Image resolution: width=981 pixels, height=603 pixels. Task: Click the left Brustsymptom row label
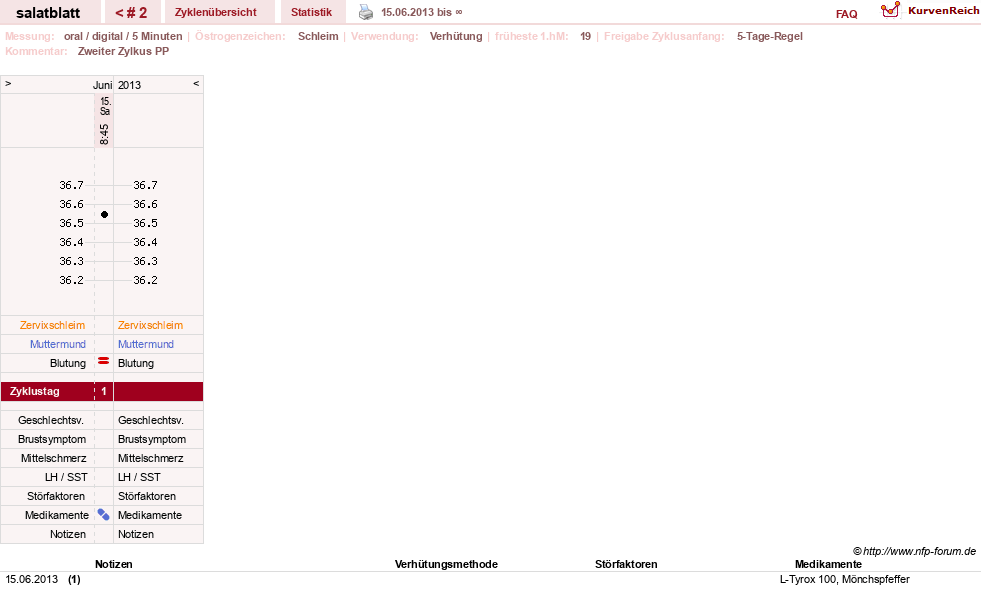(52, 439)
